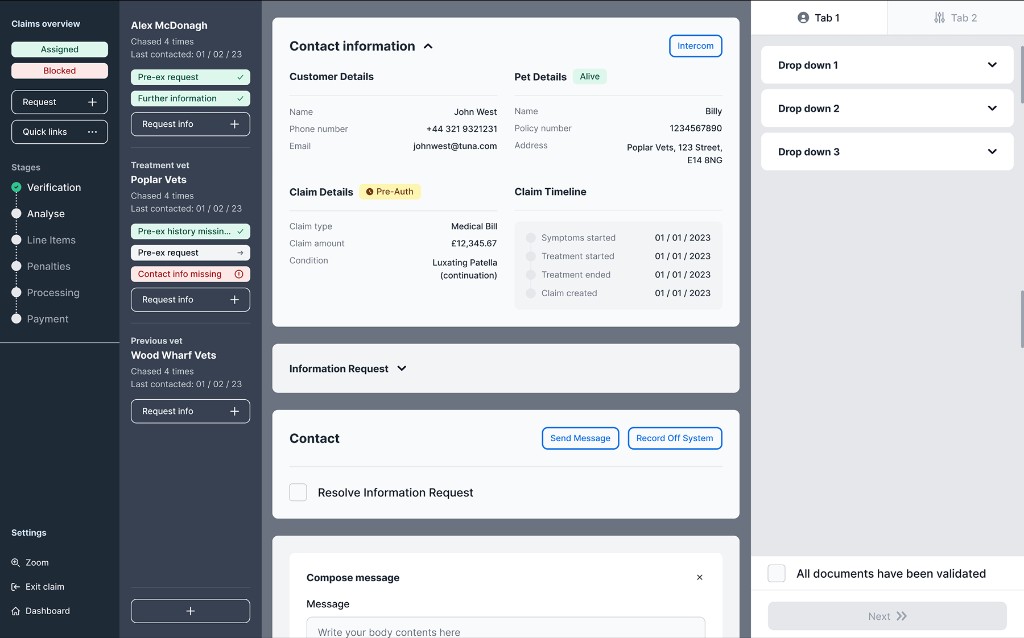
Task: Click into the Message body input field
Action: click(505, 628)
